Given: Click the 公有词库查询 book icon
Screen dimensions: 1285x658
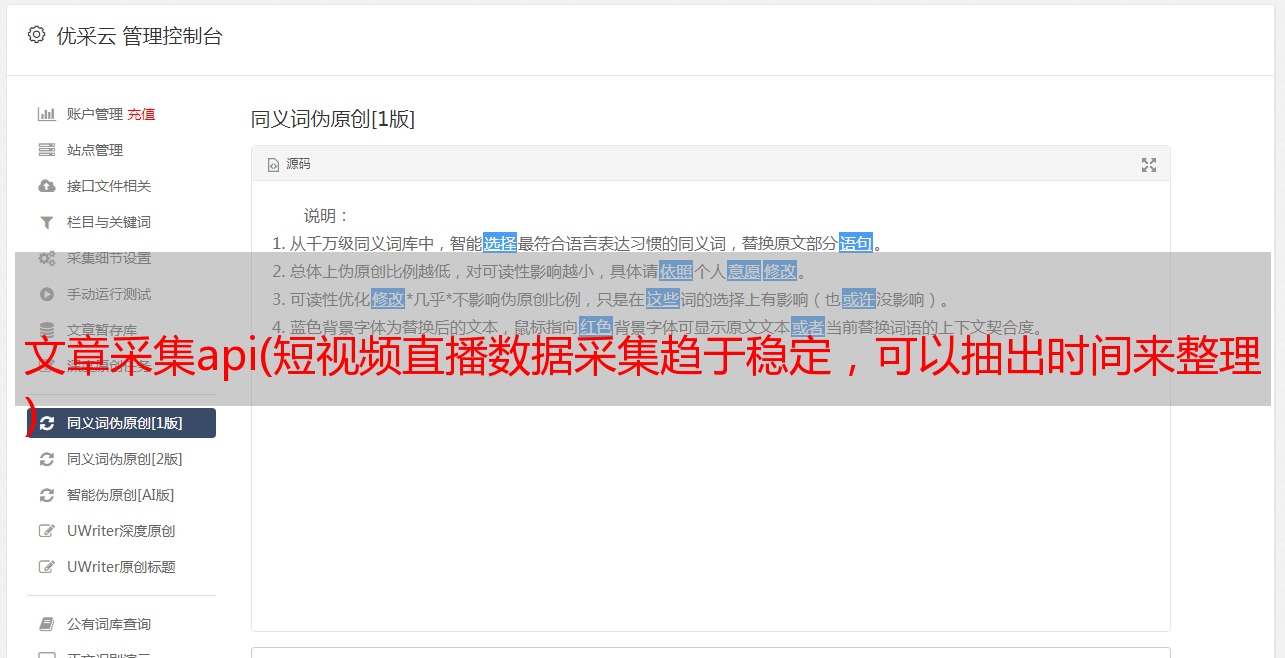Looking at the screenshot, I should pyautogui.click(x=46, y=624).
